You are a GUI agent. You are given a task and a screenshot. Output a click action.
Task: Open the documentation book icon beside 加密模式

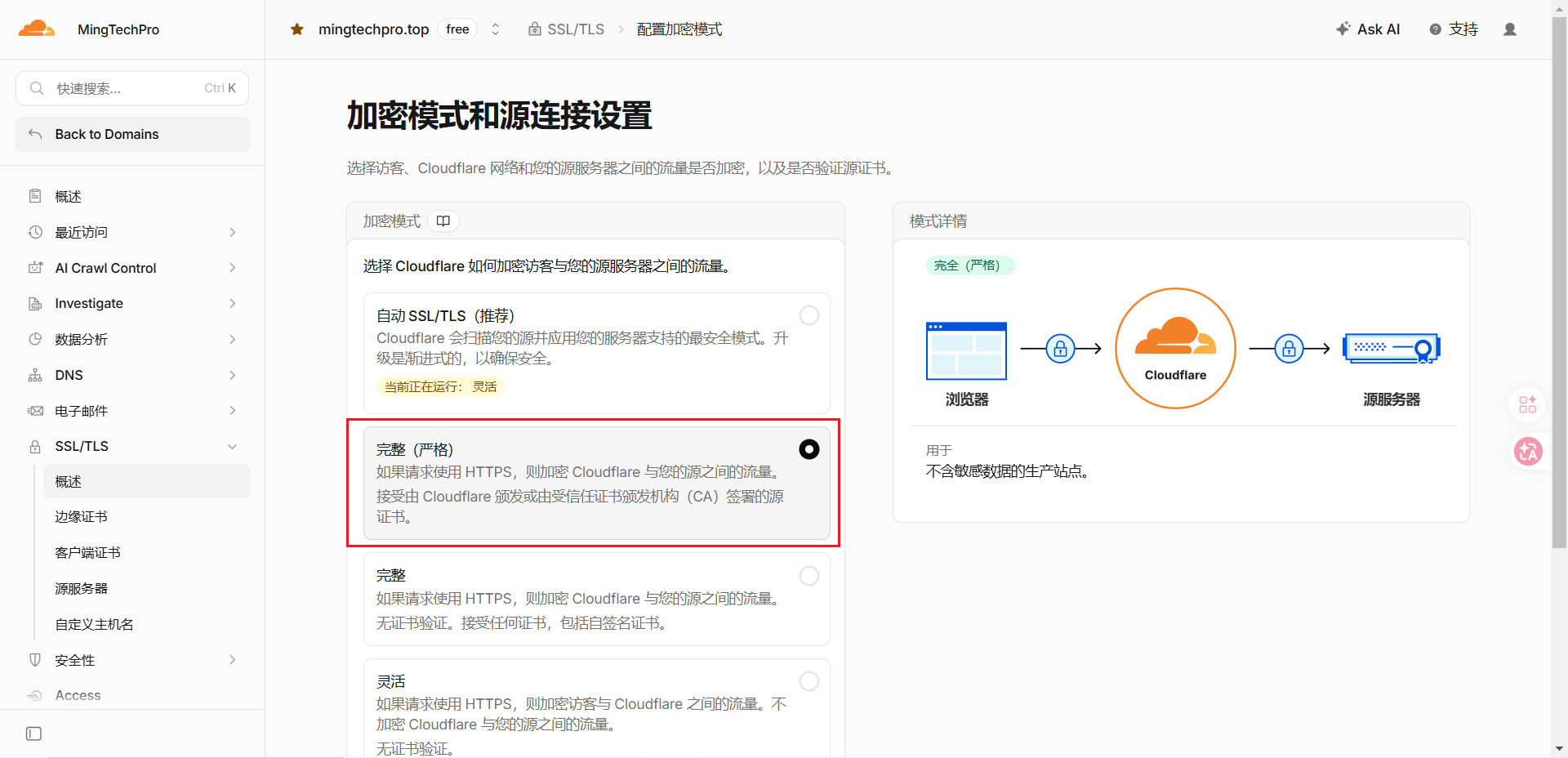click(443, 221)
